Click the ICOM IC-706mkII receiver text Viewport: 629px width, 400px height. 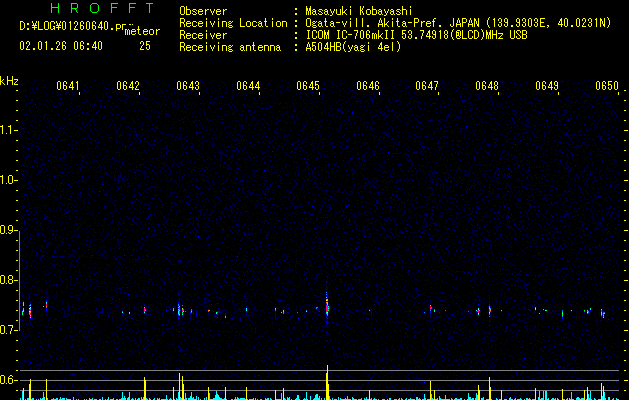click(416, 35)
